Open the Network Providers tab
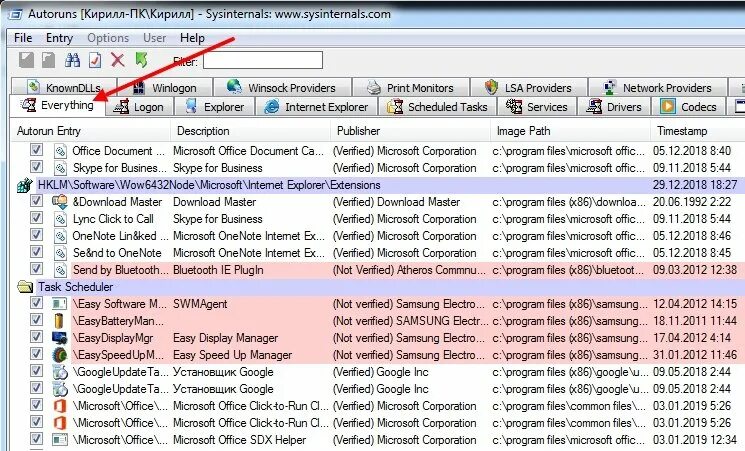The image size is (745, 451). tap(658, 88)
